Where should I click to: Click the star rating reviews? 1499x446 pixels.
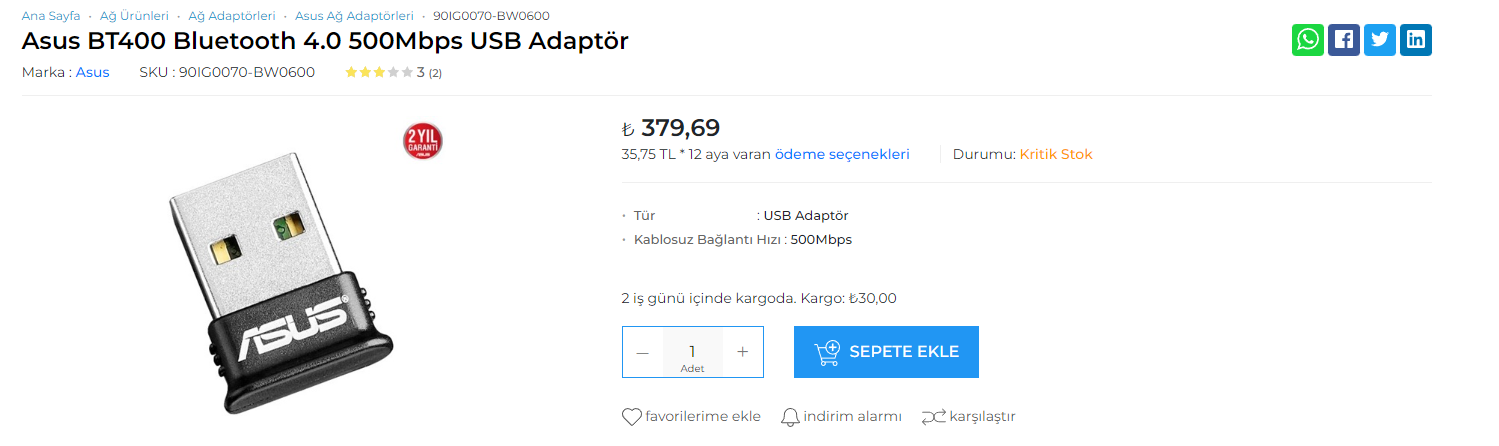pos(379,72)
